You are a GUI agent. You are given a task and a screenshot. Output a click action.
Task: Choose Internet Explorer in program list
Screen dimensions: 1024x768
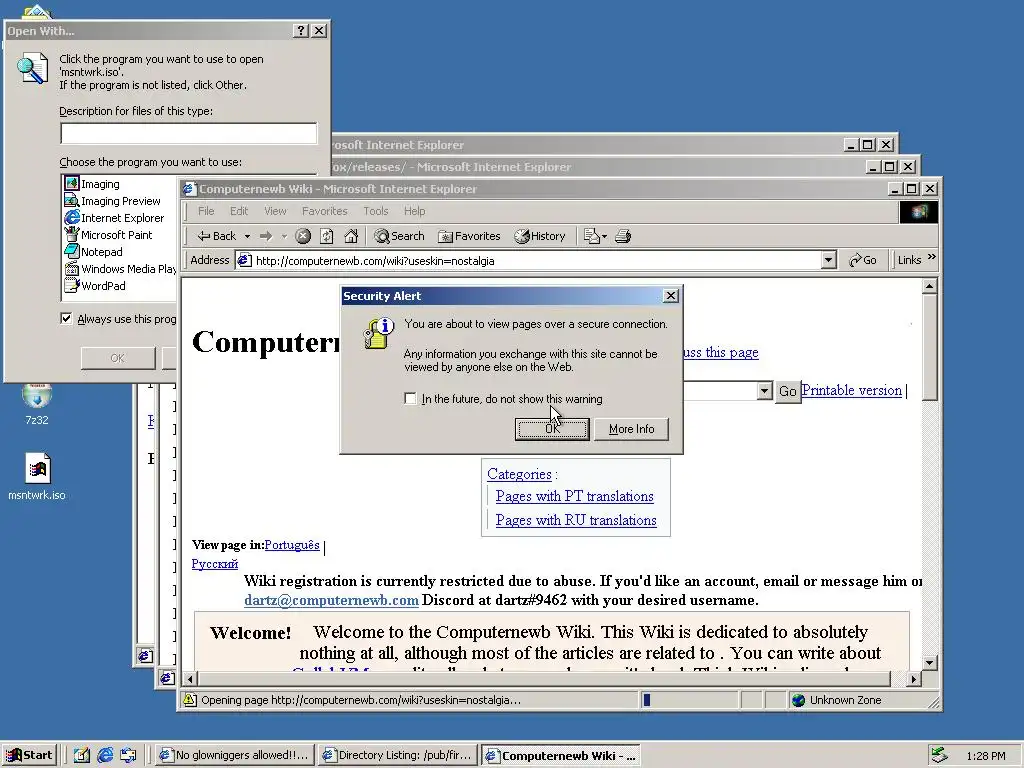point(114,217)
